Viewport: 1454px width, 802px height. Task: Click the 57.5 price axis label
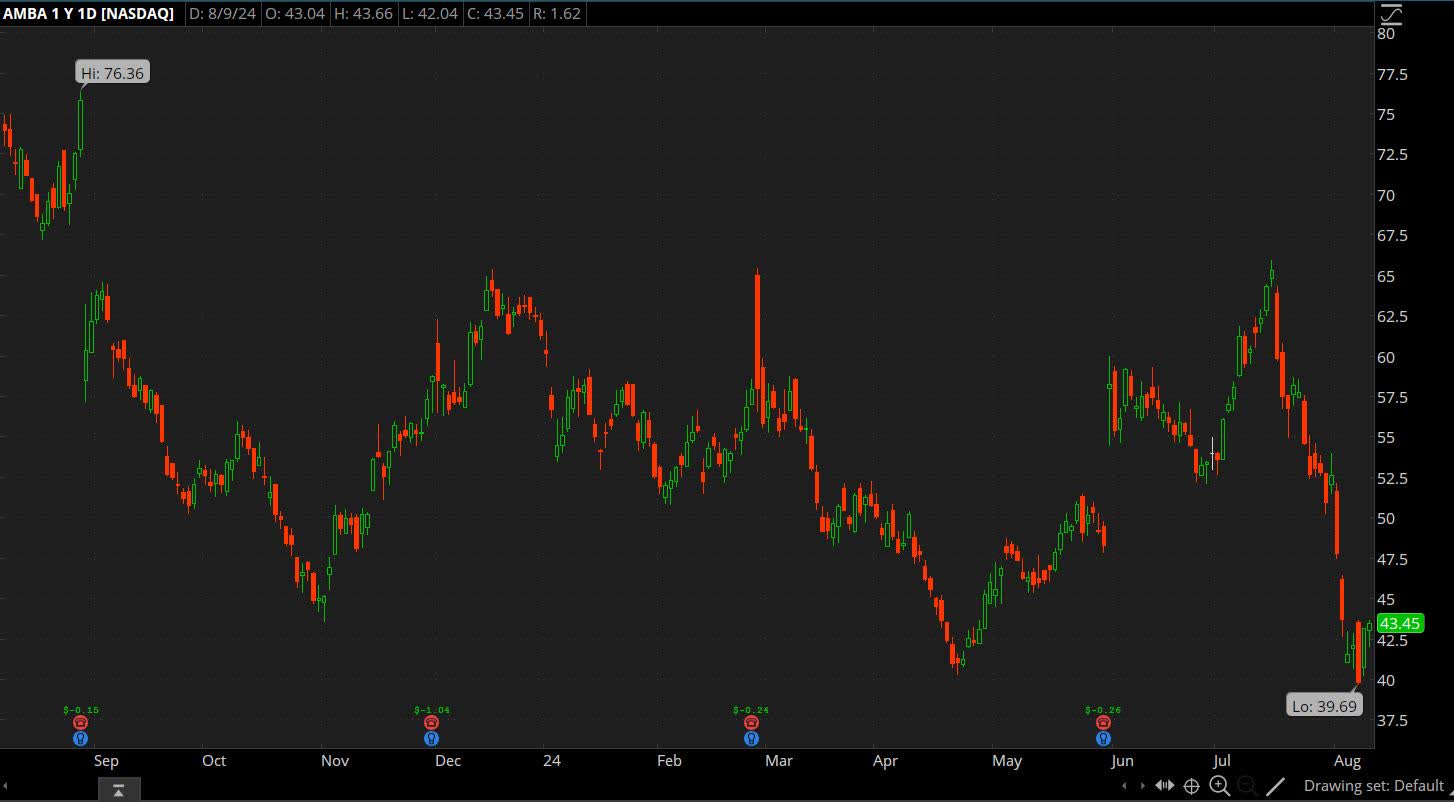tap(1392, 398)
